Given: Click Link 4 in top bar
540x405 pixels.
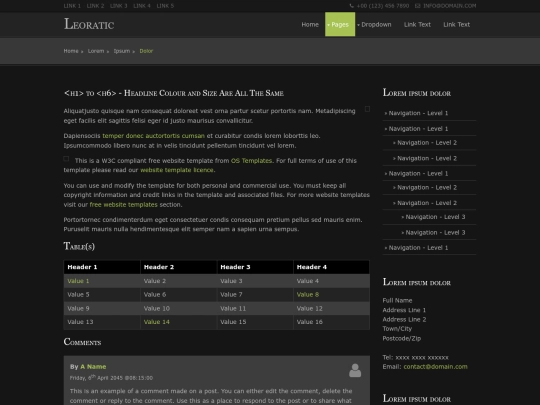Looking at the screenshot, I should (142, 6).
